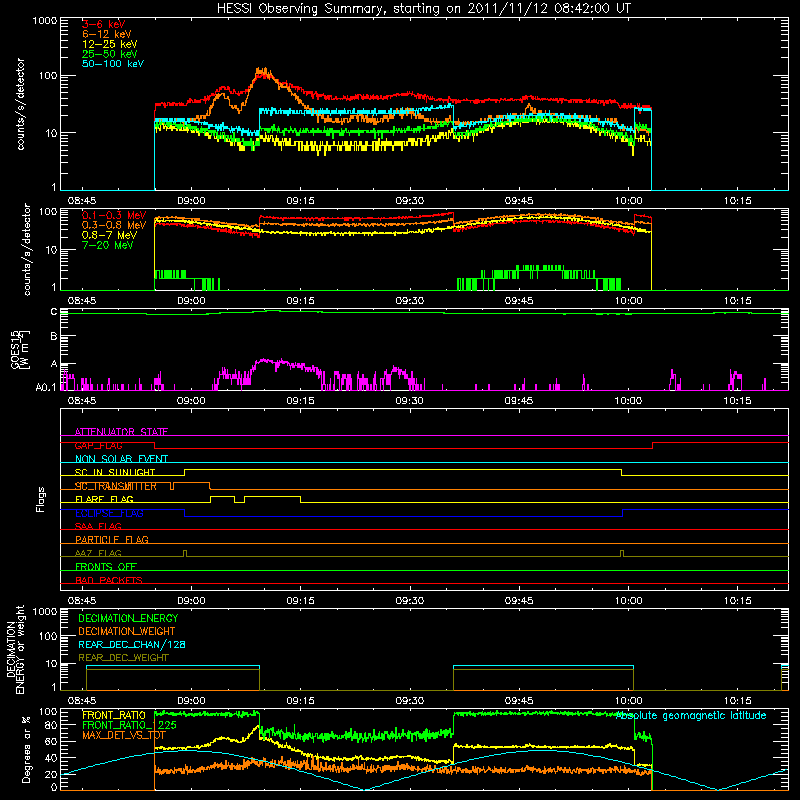The height and width of the screenshot is (800, 800).
Task: Click the 08:45 tick label under the MeV panel
Action: [82, 301]
